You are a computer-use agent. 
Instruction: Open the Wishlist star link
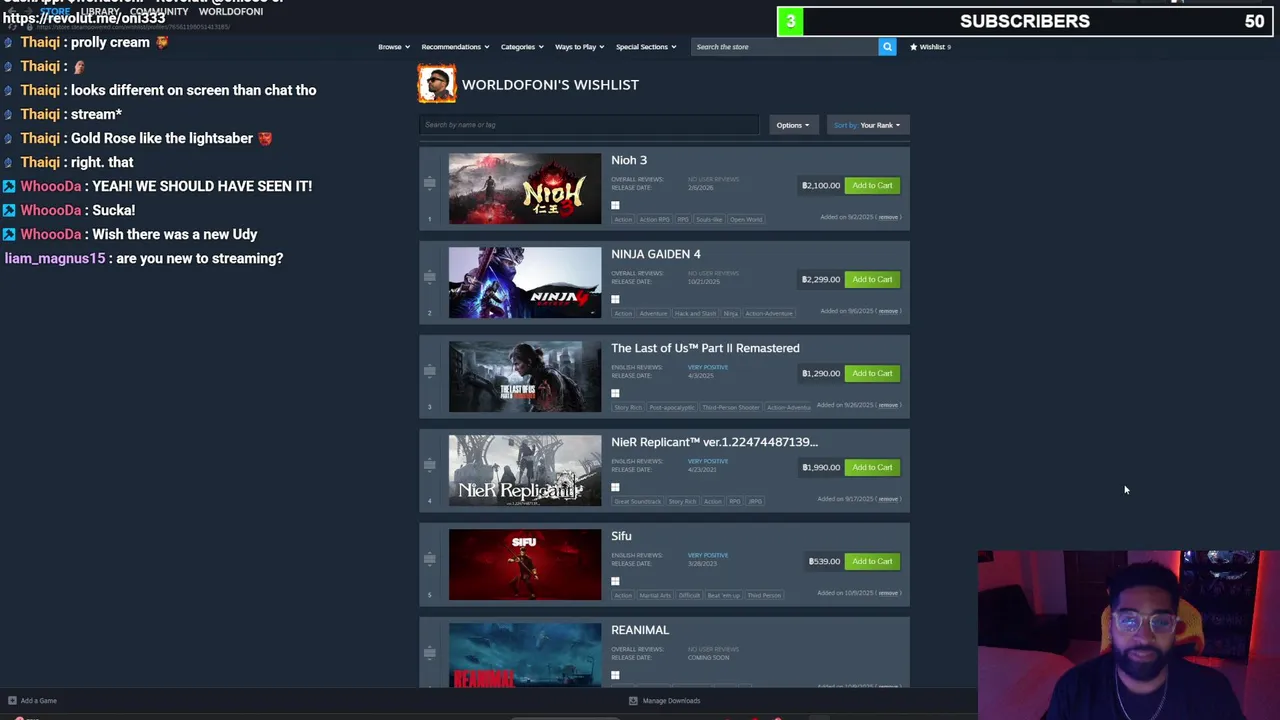coord(930,47)
